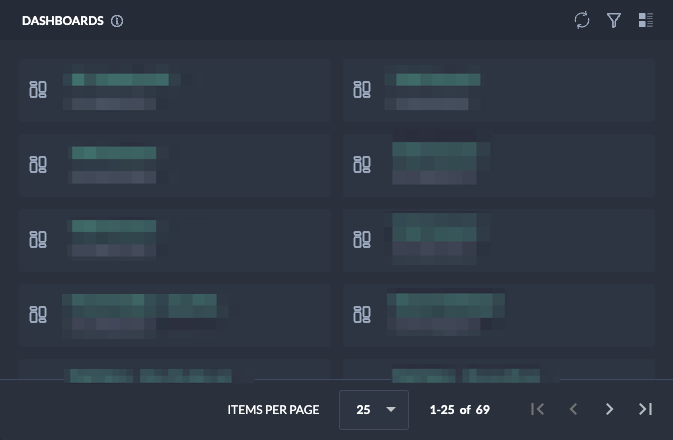Click dashboard icon in second left card
The height and width of the screenshot is (440, 673).
(x=38, y=164)
